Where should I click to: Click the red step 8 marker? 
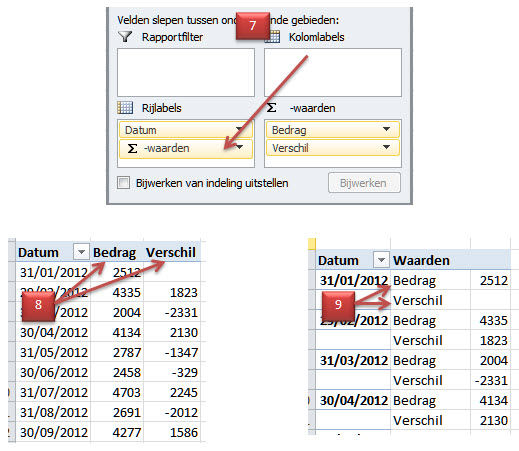pyautogui.click(x=38, y=305)
